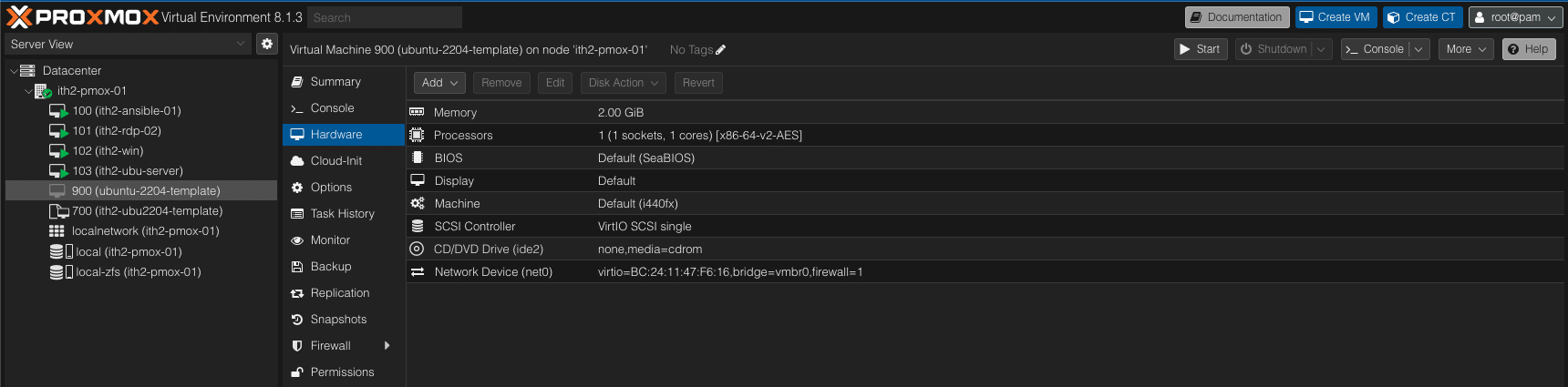Click the pencil icon to edit tags

pos(721,50)
